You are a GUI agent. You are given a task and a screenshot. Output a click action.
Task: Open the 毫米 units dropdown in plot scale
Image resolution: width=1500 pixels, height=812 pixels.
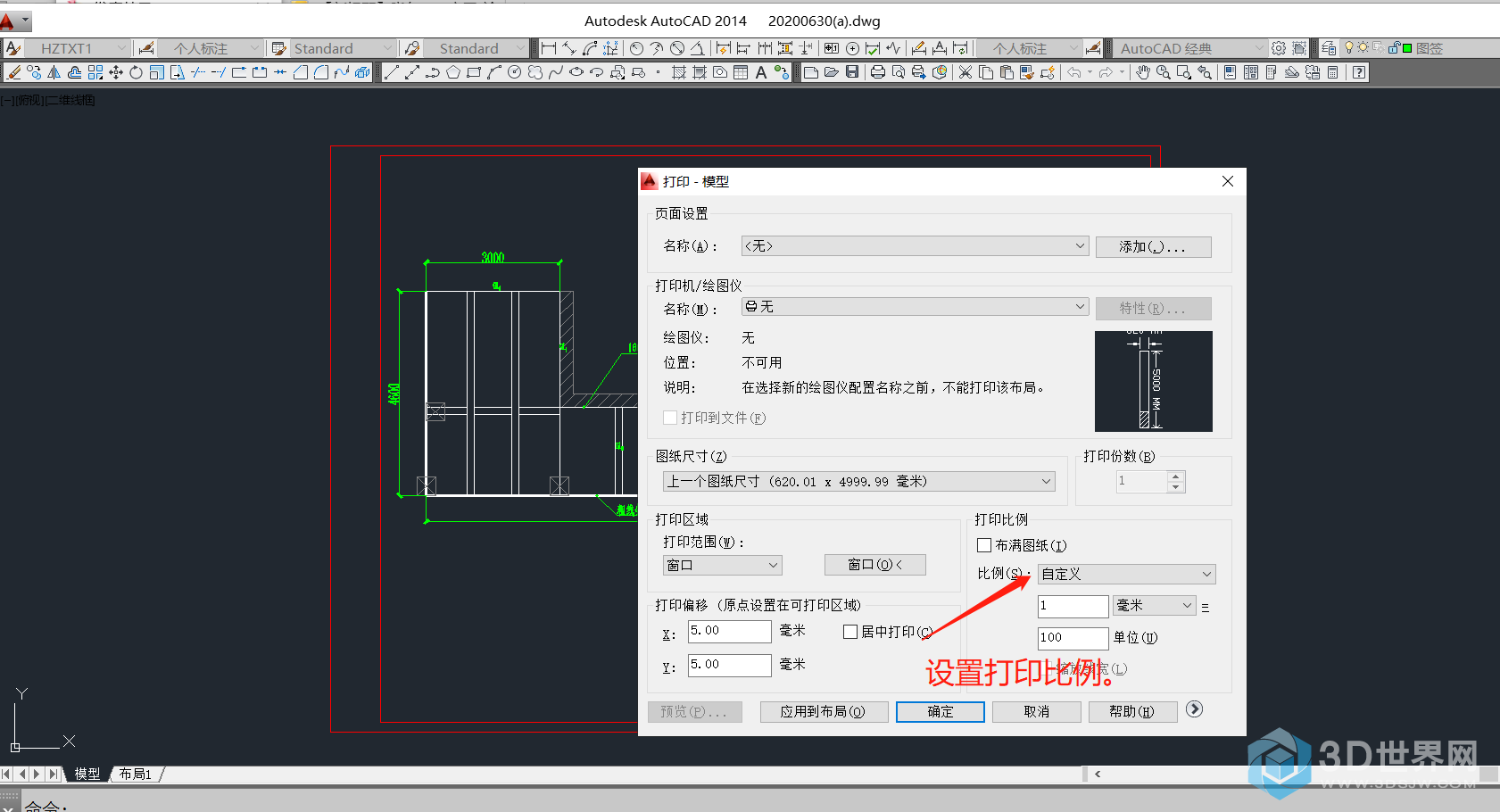coord(1155,605)
